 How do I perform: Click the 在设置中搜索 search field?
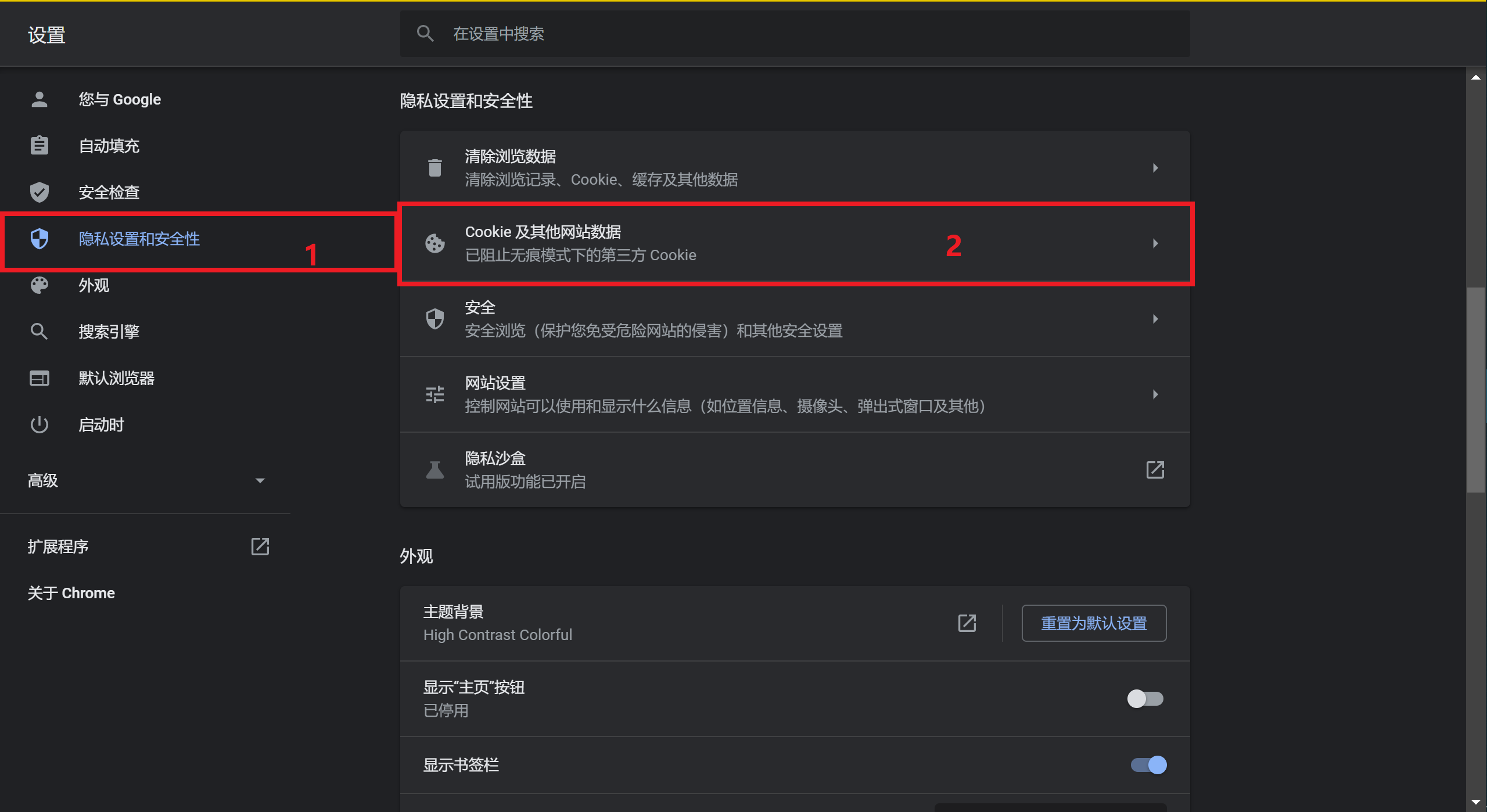795,34
